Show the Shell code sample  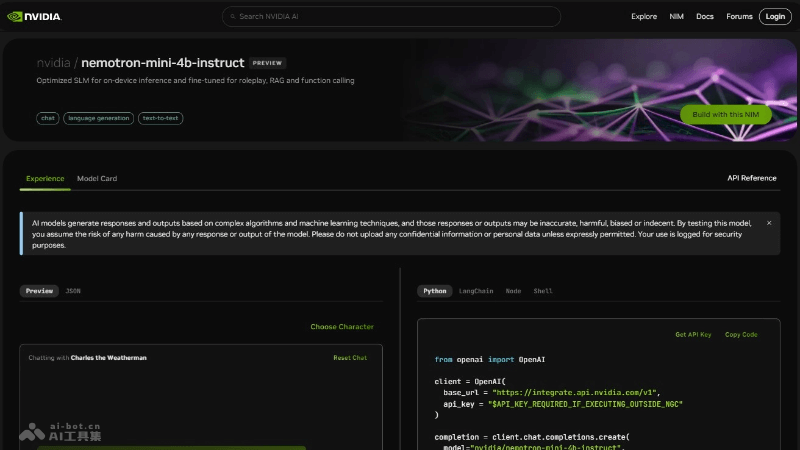pos(542,291)
